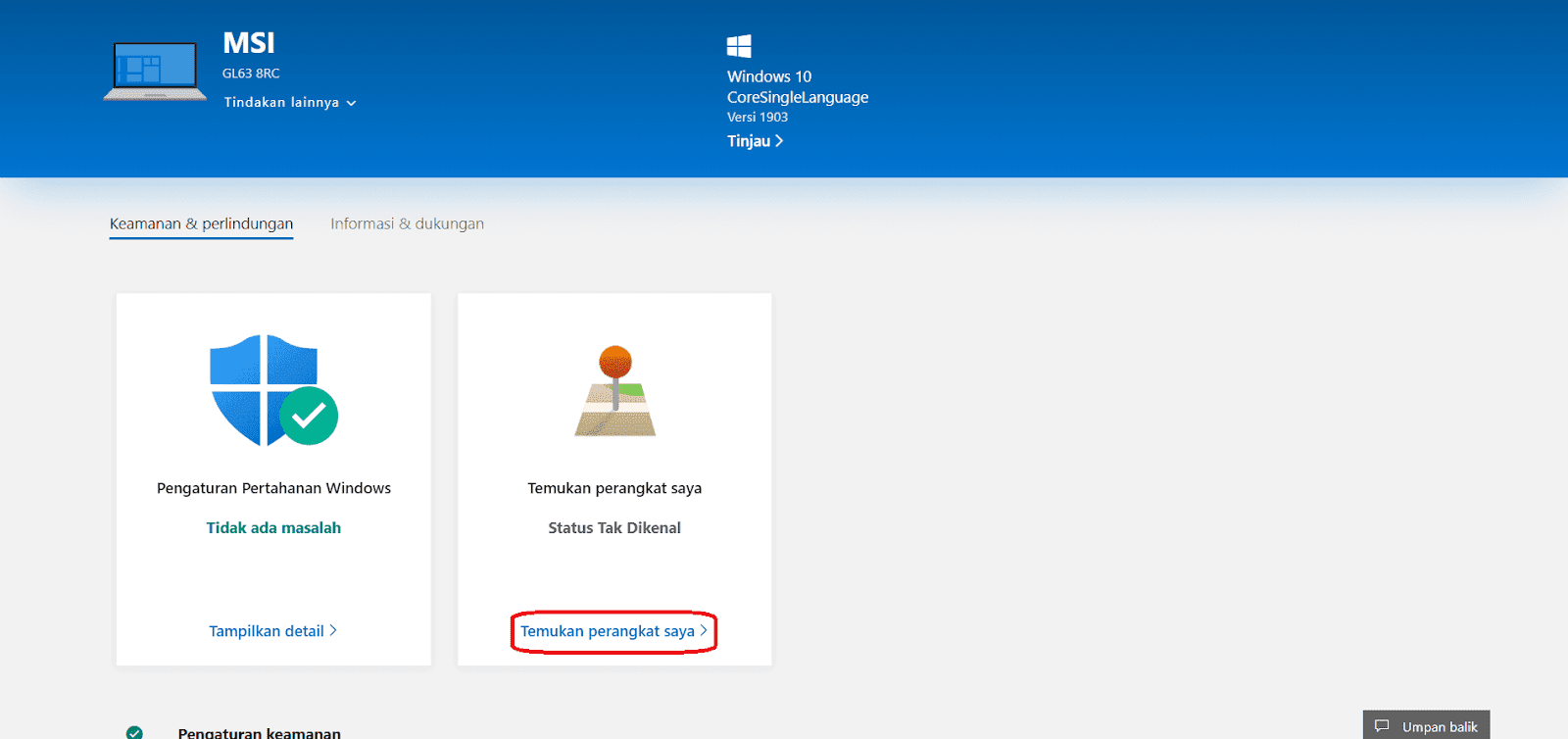Viewport: 1568px width, 739px height.
Task: Open the Tinjau link under Windows 10
Action: coord(755,141)
